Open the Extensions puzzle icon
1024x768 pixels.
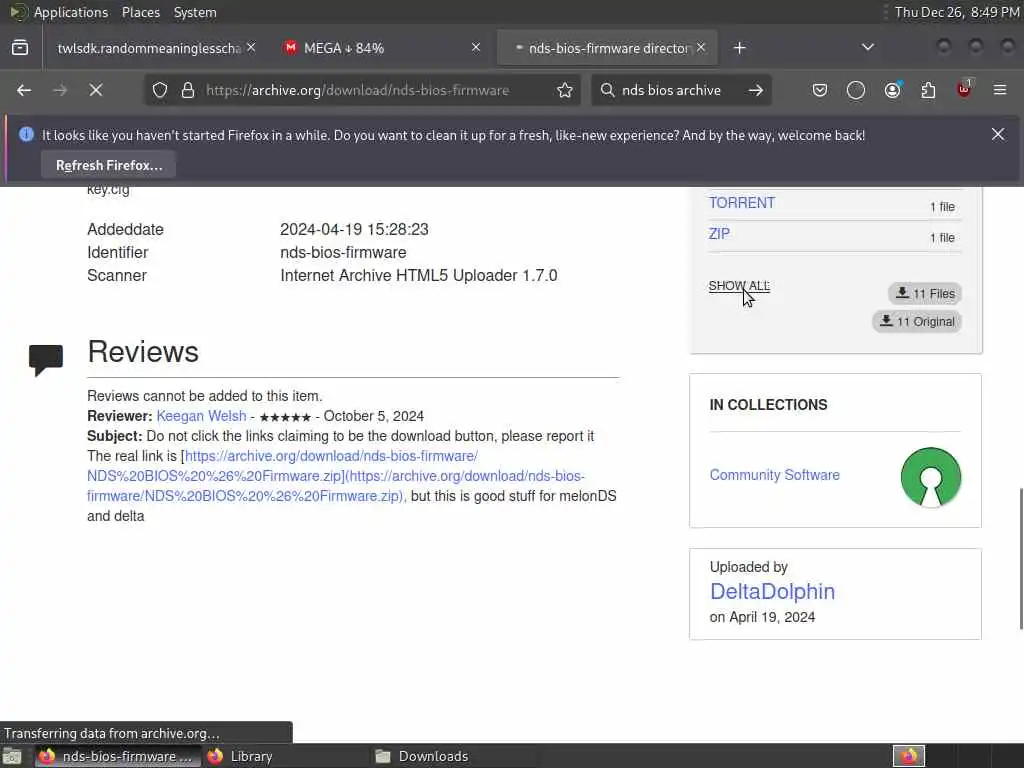click(x=928, y=90)
